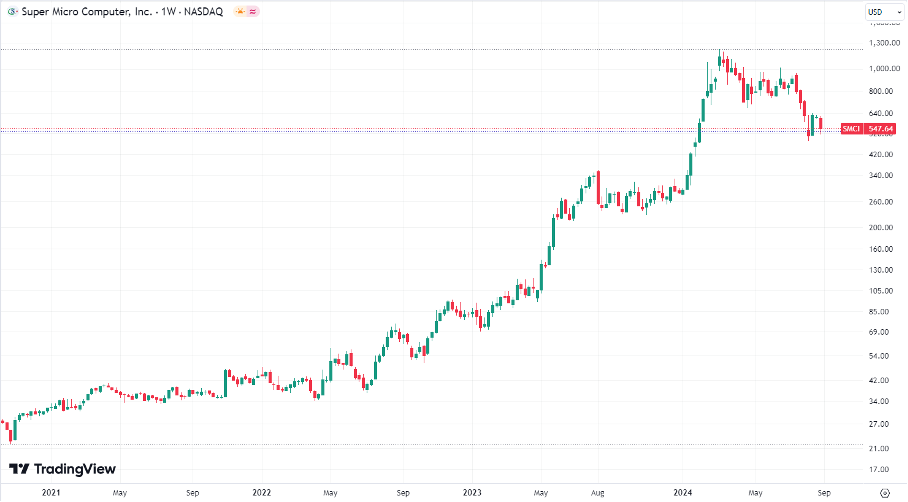
Task: Click the 2024 label on the time axis
Action: coord(685,492)
